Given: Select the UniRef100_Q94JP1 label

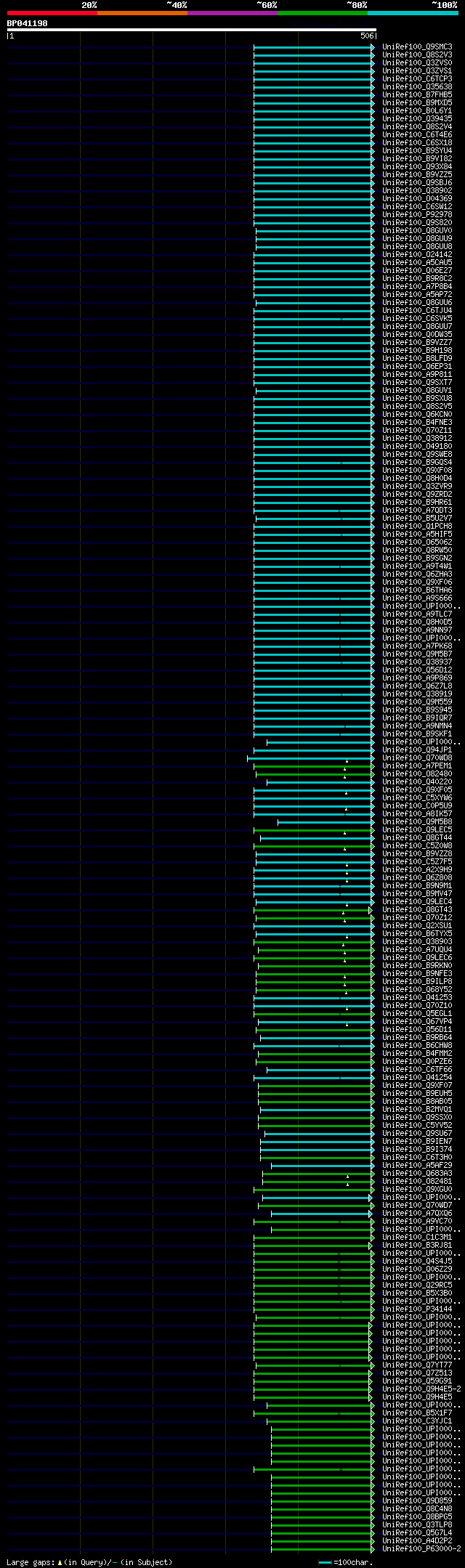Looking at the screenshot, I should pos(417,750).
